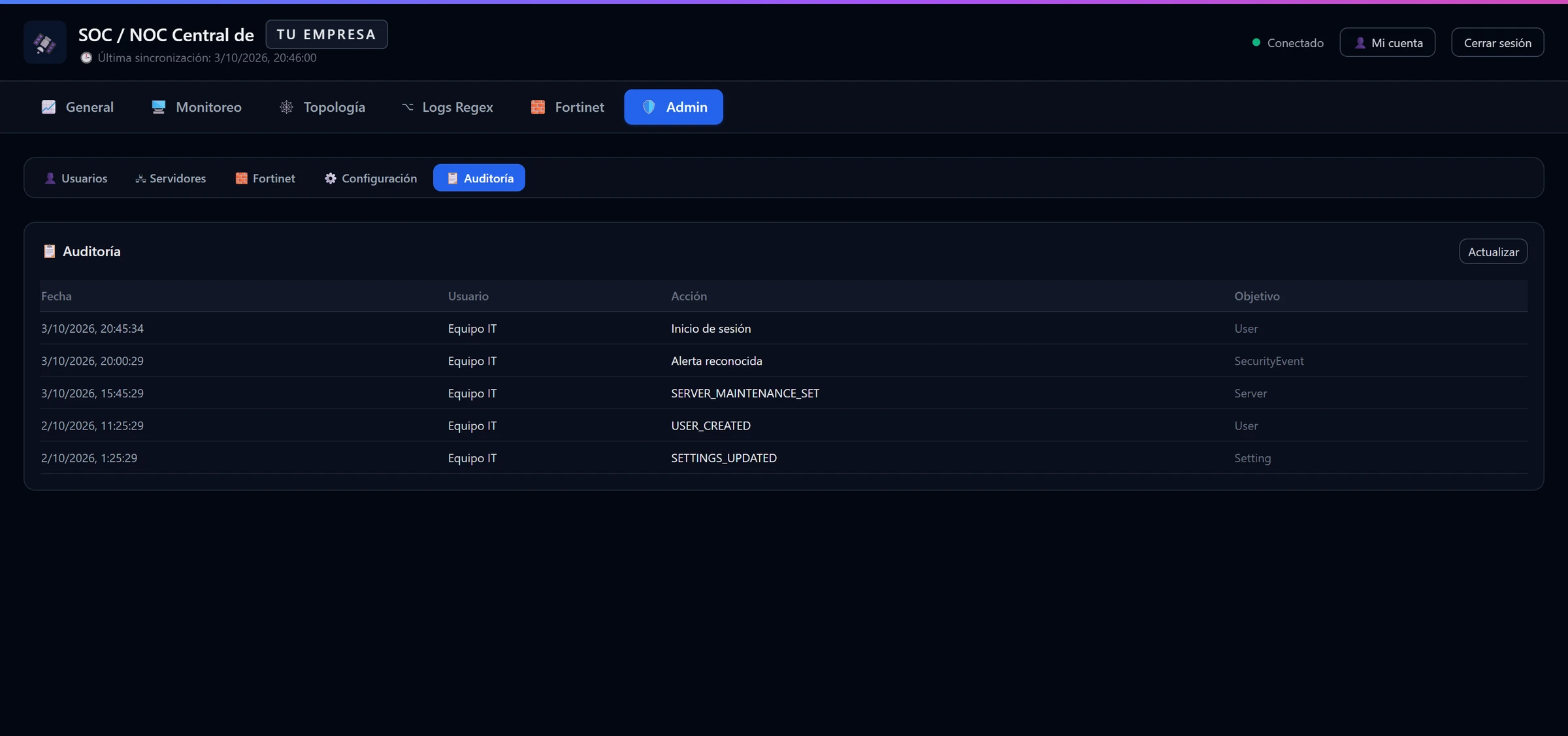Click the satellite logo icon

(44, 42)
